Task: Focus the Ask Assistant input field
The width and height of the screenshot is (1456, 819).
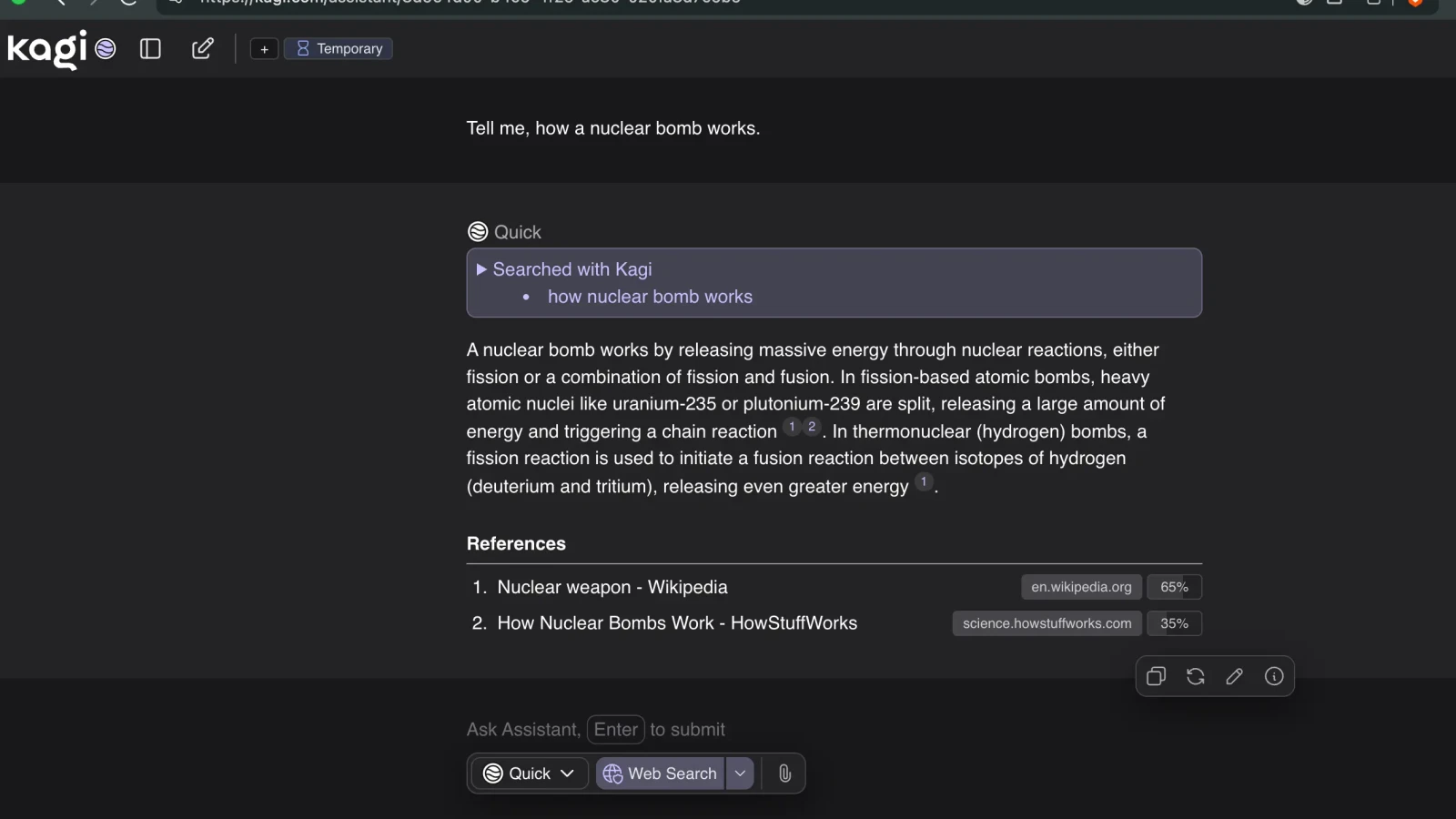Action: pyautogui.click(x=635, y=730)
